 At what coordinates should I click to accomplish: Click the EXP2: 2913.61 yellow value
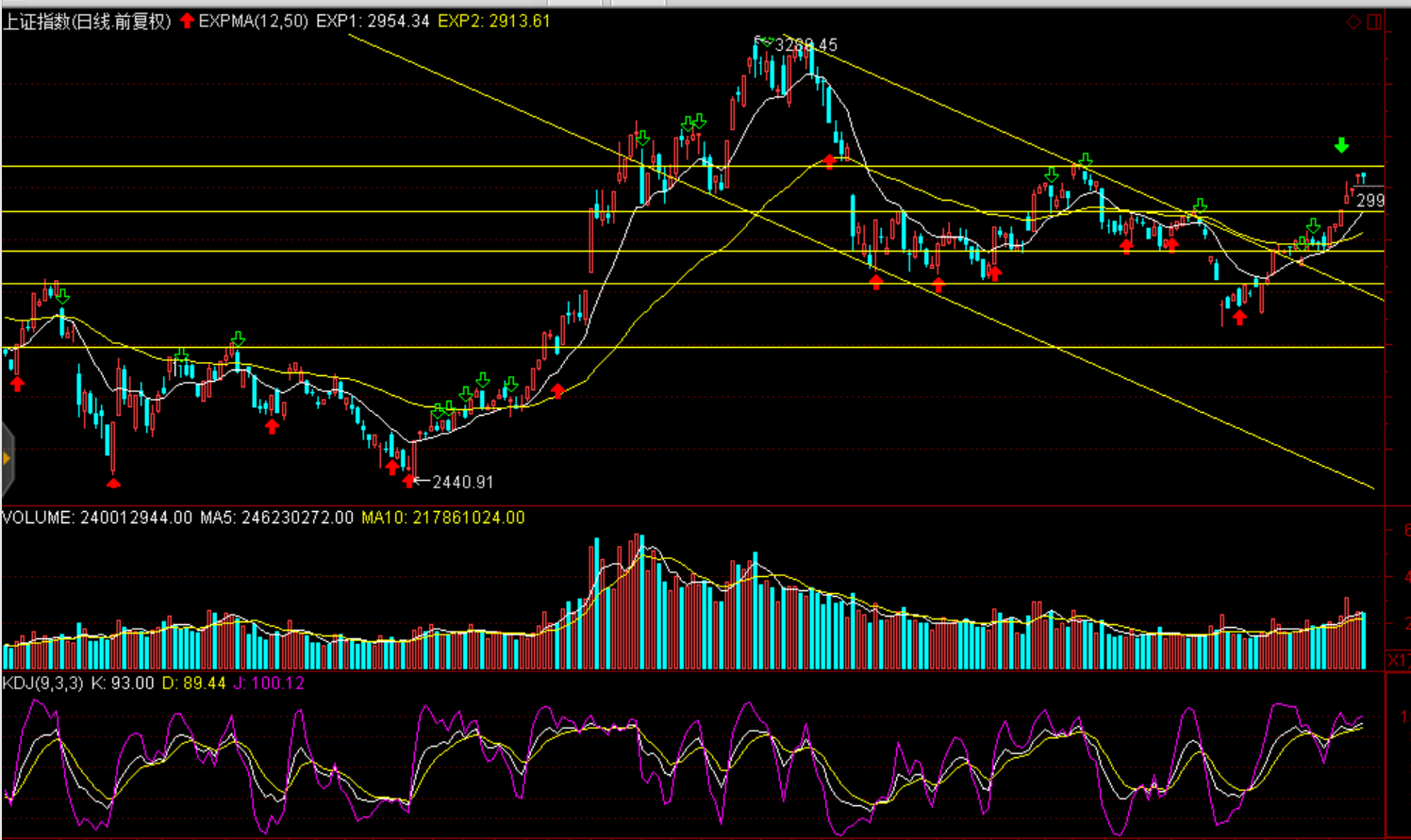[493, 21]
